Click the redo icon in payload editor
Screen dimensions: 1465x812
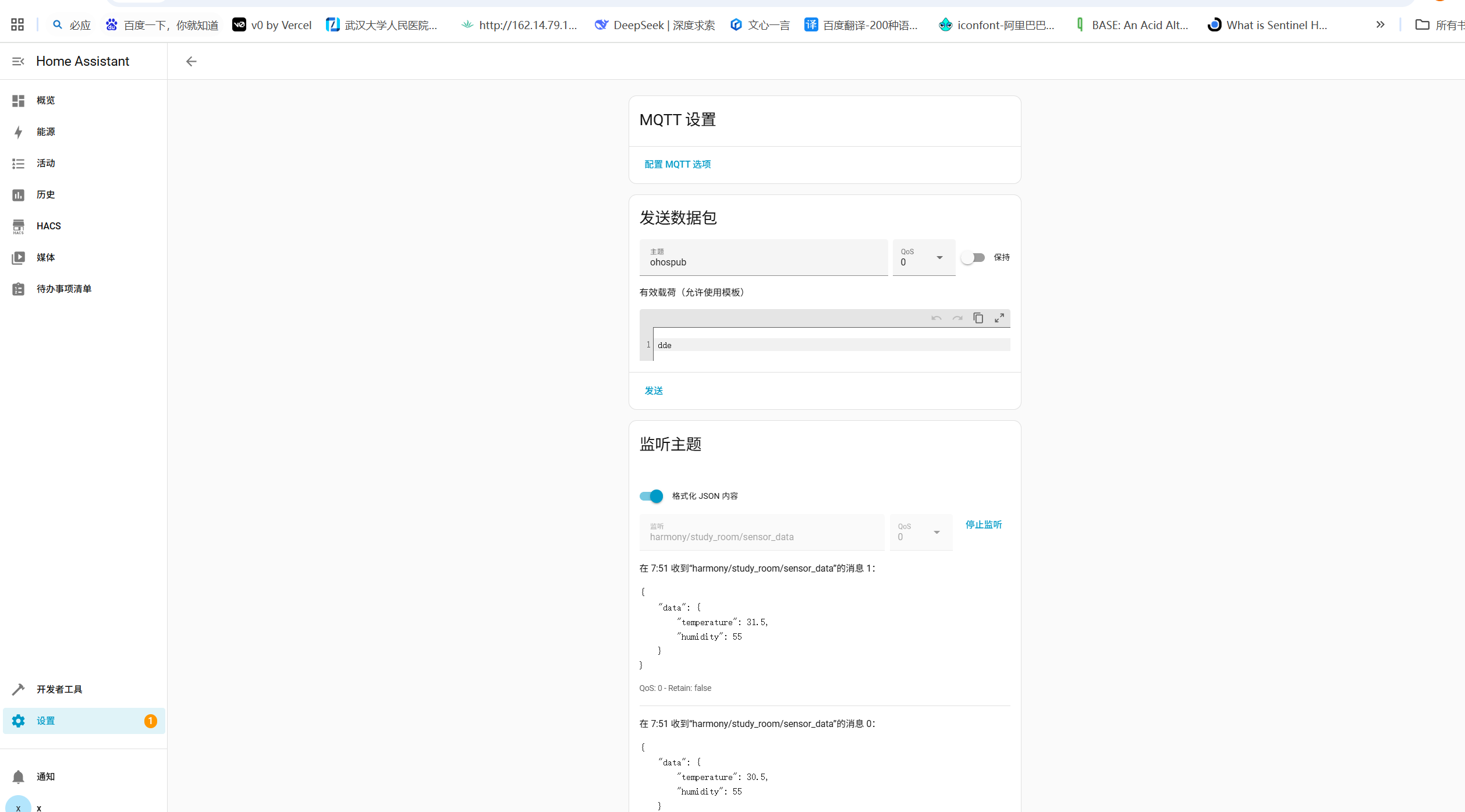point(957,318)
